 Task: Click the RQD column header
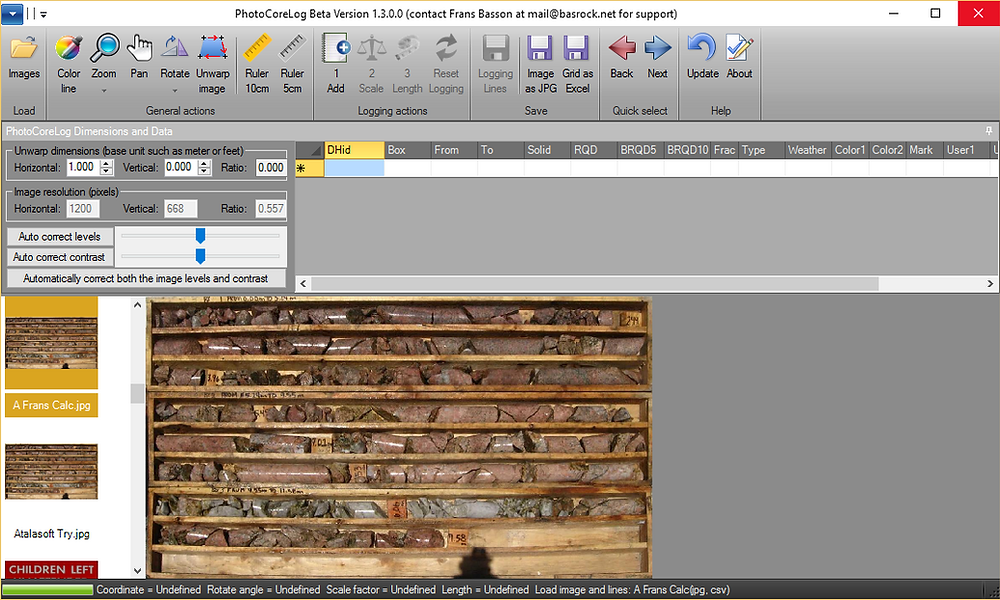point(593,150)
